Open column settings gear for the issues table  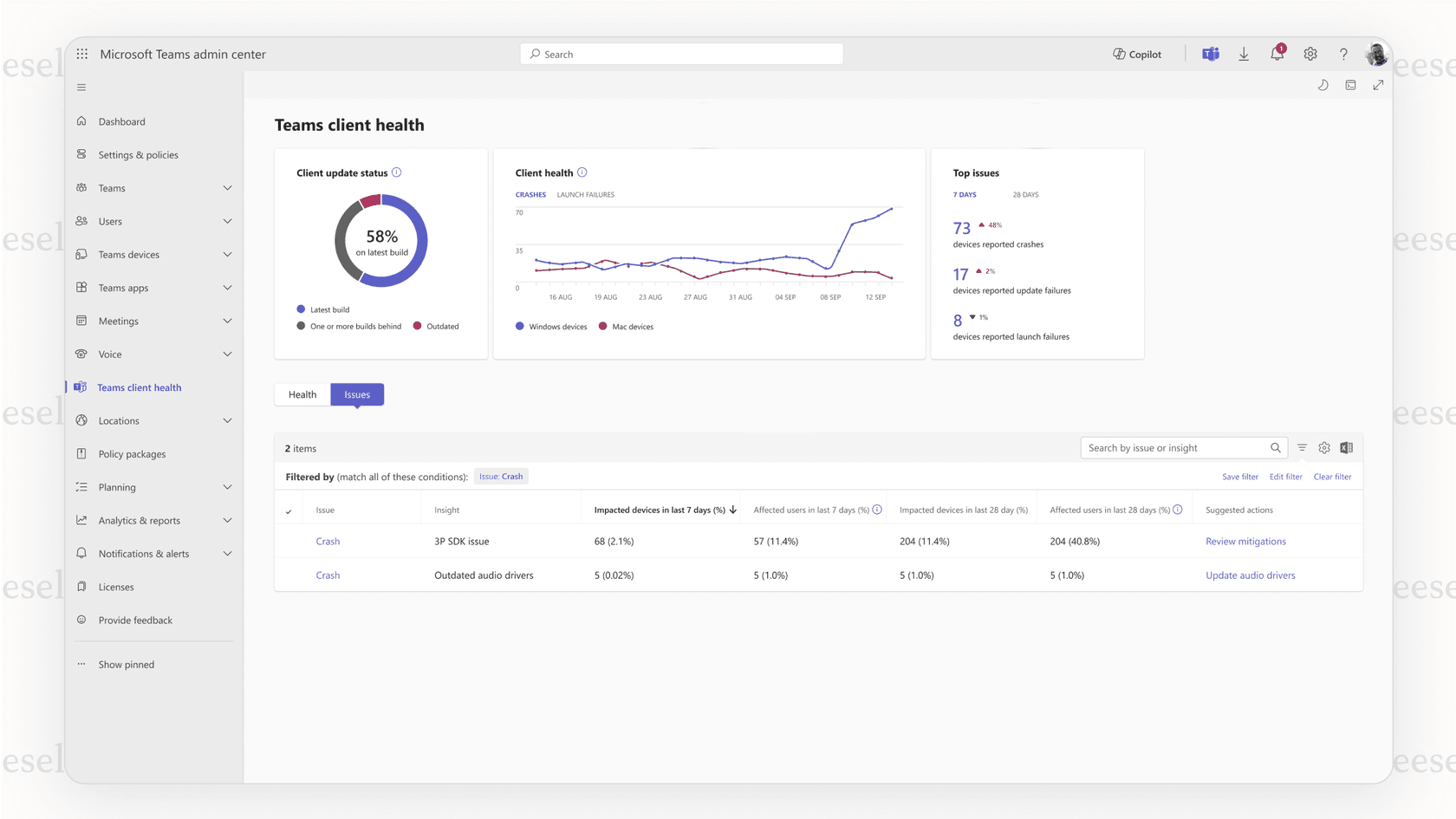1323,447
